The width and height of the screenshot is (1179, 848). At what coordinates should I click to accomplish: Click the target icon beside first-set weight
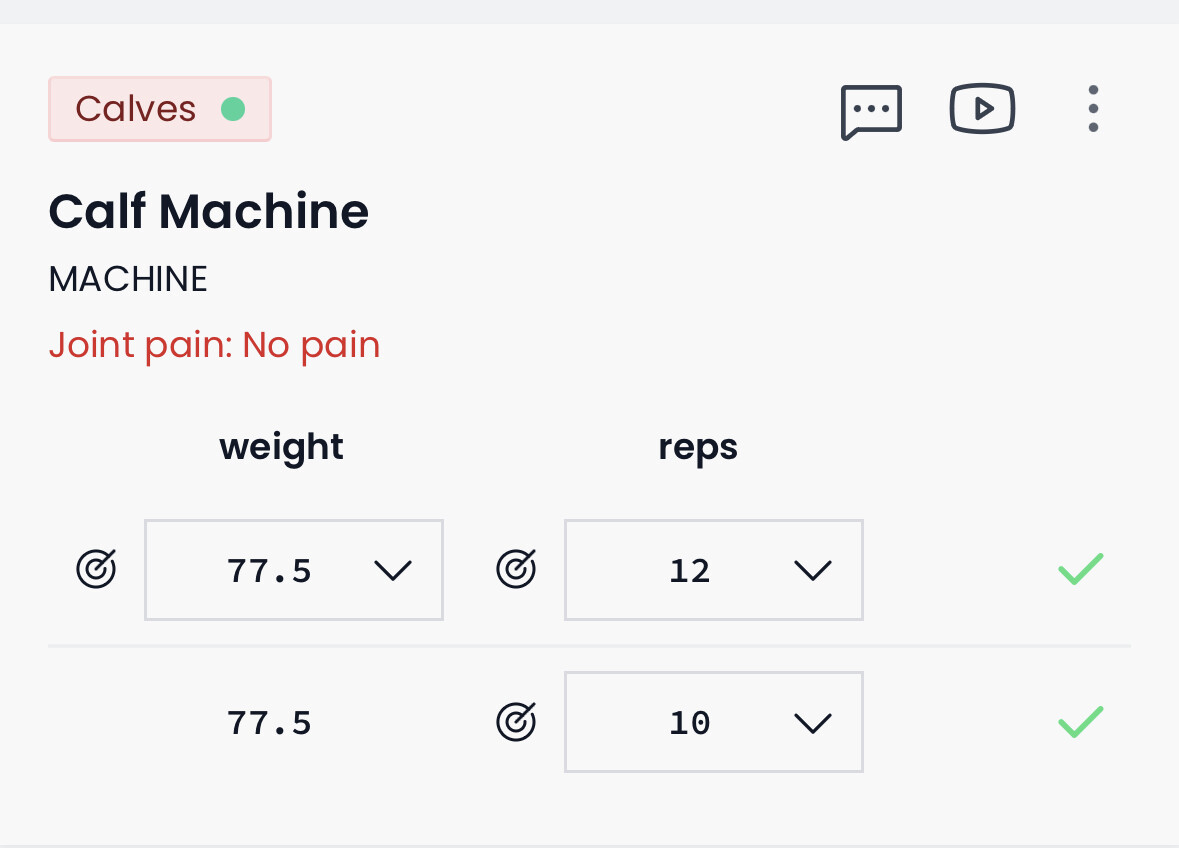click(x=96, y=570)
